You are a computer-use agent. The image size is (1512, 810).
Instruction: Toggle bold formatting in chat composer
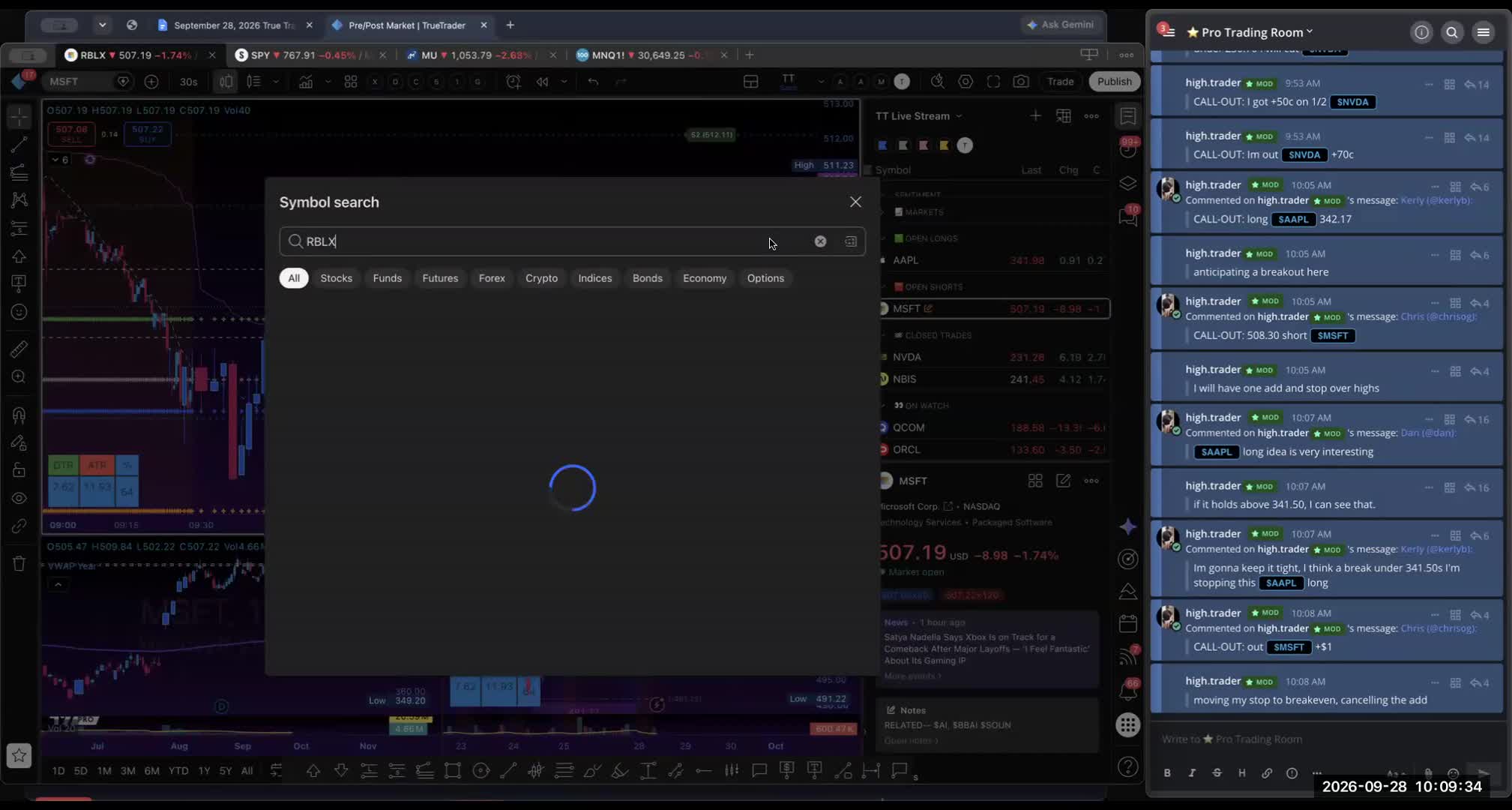1167,773
